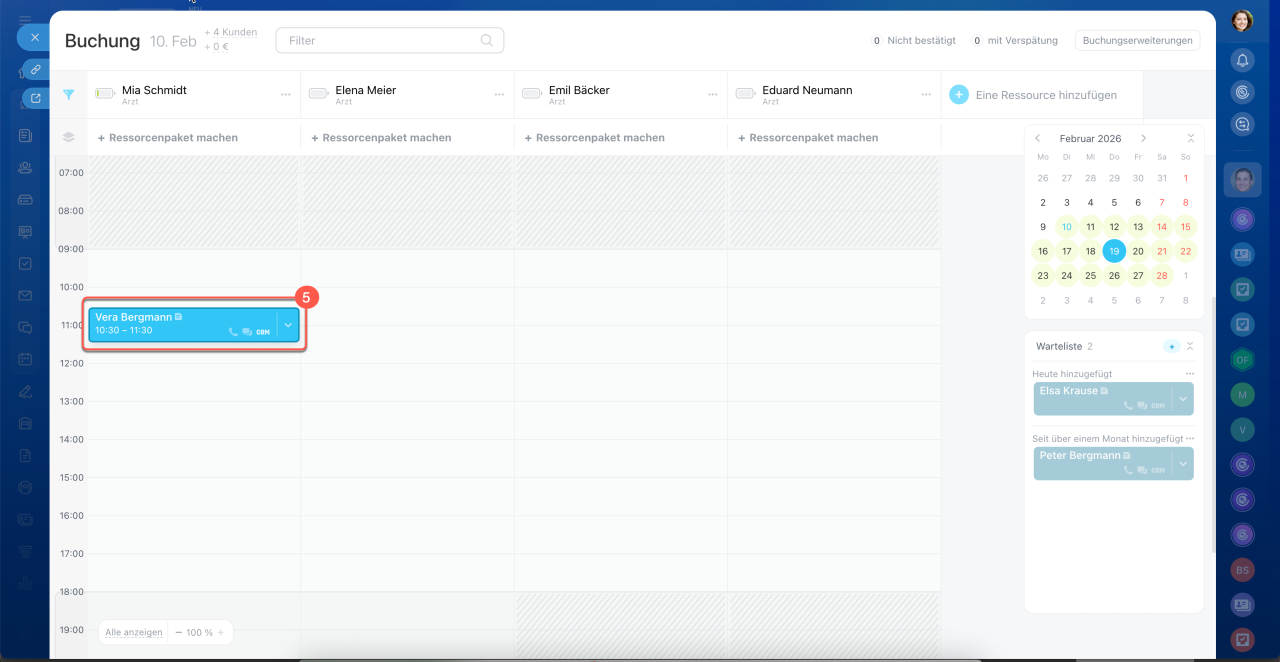Collapse the mini calendar panel
1280x662 pixels.
click(x=1190, y=138)
